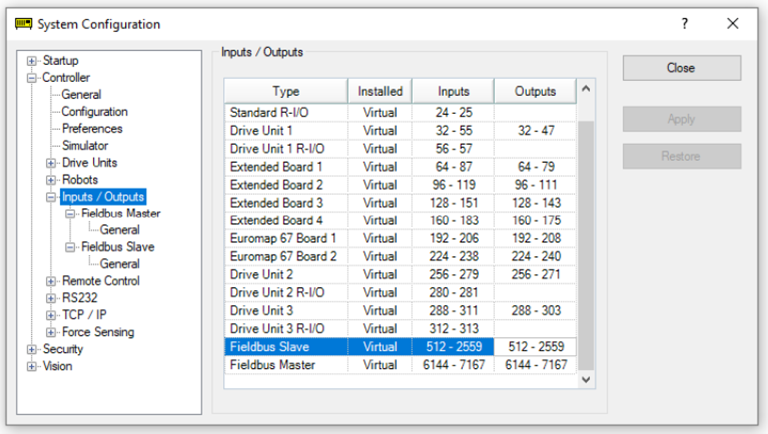Select the Simulator tree item
Viewport: 768px width, 434px height.
point(85,145)
